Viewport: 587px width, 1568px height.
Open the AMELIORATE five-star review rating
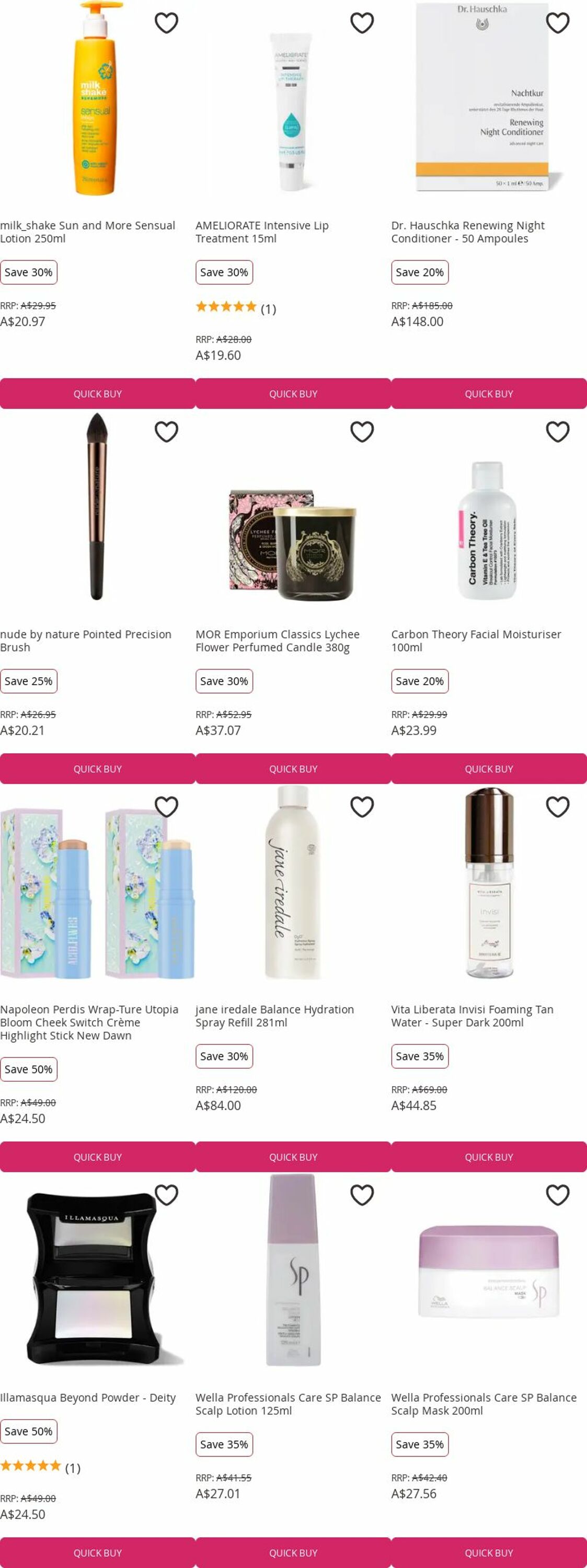point(236,307)
